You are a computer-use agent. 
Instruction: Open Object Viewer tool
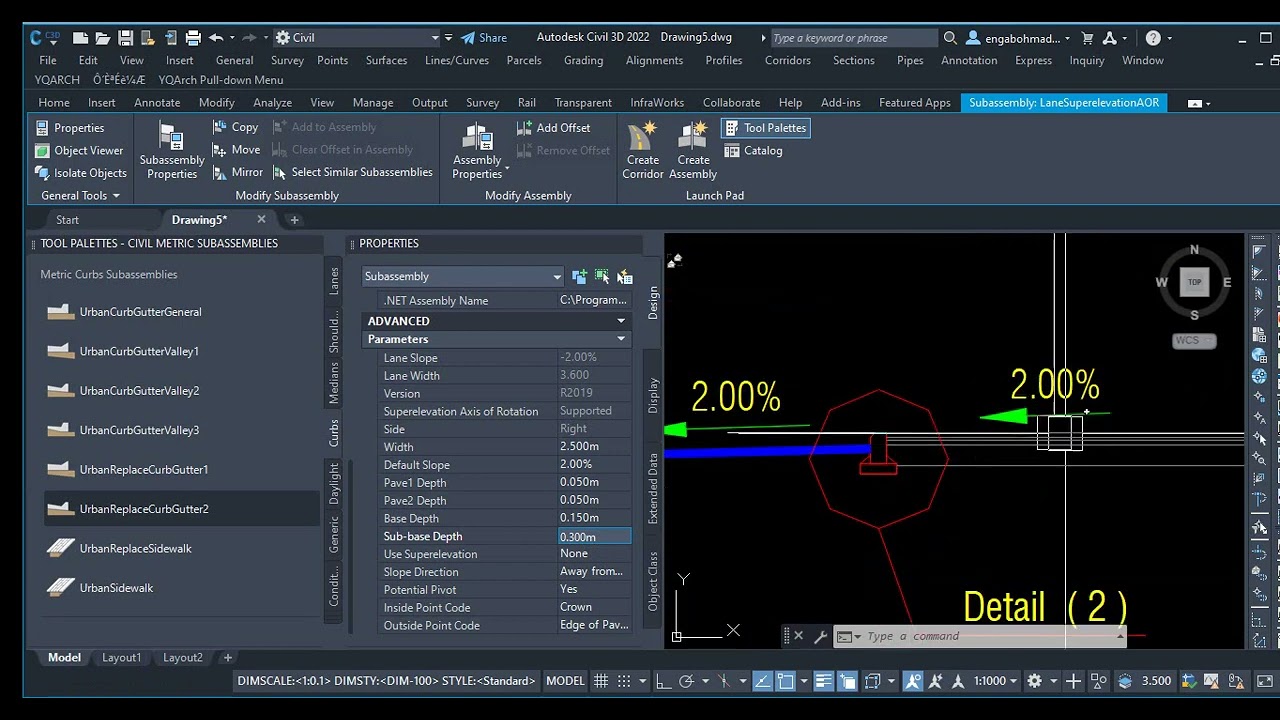point(79,150)
